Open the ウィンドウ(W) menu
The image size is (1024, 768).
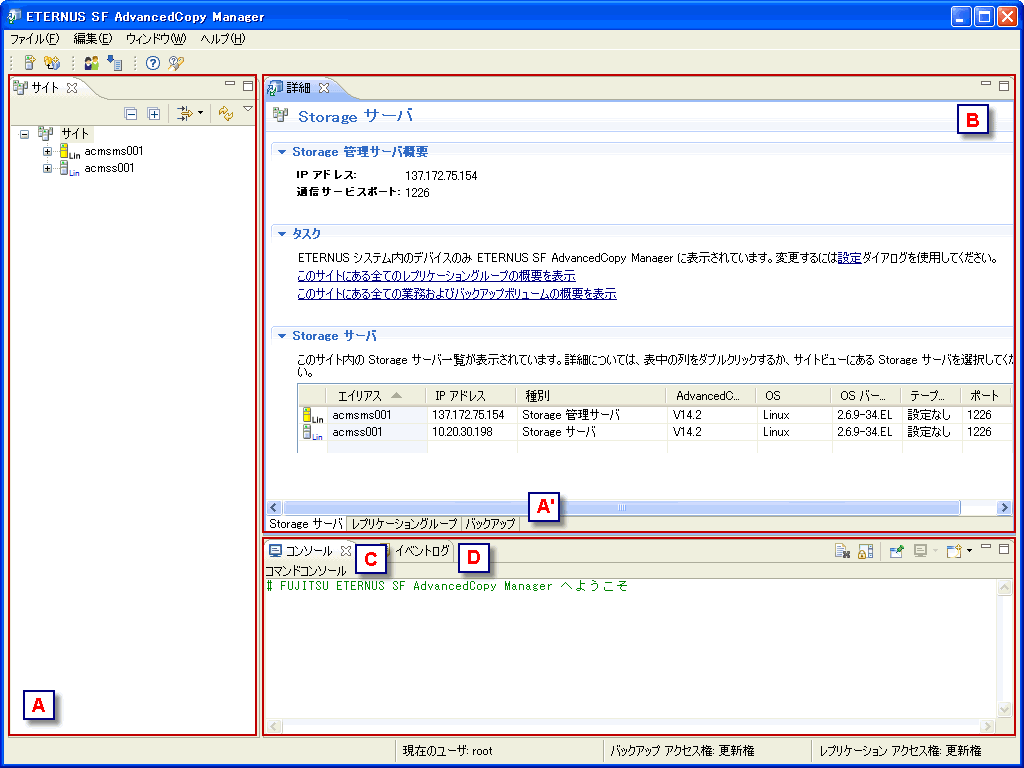coord(156,39)
